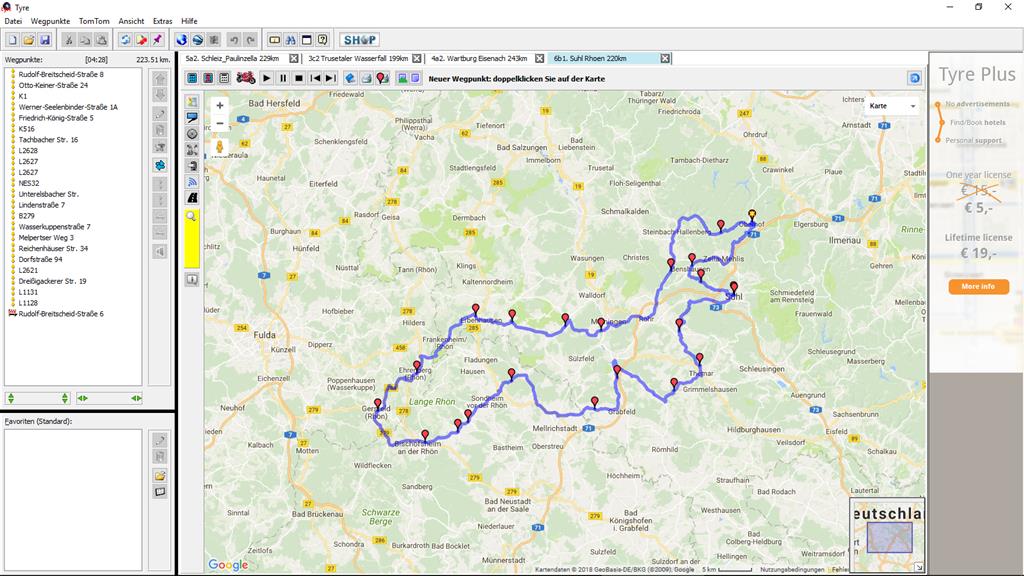This screenshot has height=576, width=1024.
Task: Open the Hilfe menu
Action: pos(189,21)
